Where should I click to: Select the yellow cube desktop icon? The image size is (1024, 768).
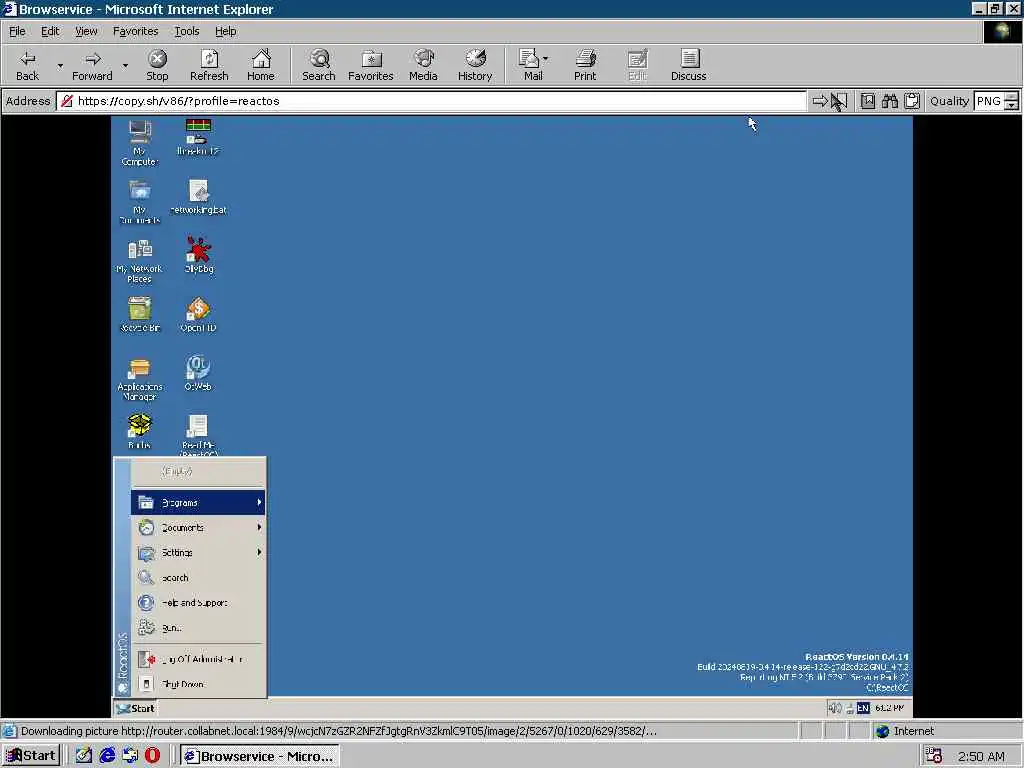(x=140, y=431)
